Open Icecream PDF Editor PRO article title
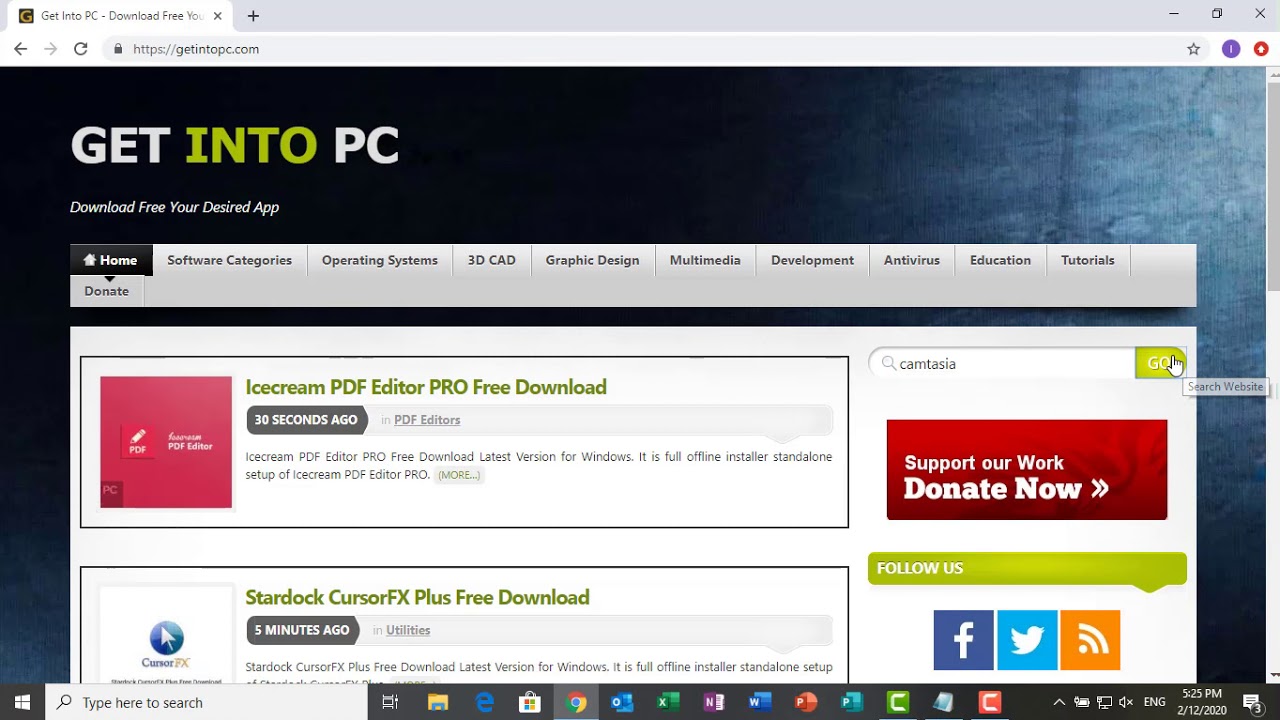This screenshot has width=1280, height=720. (x=426, y=387)
